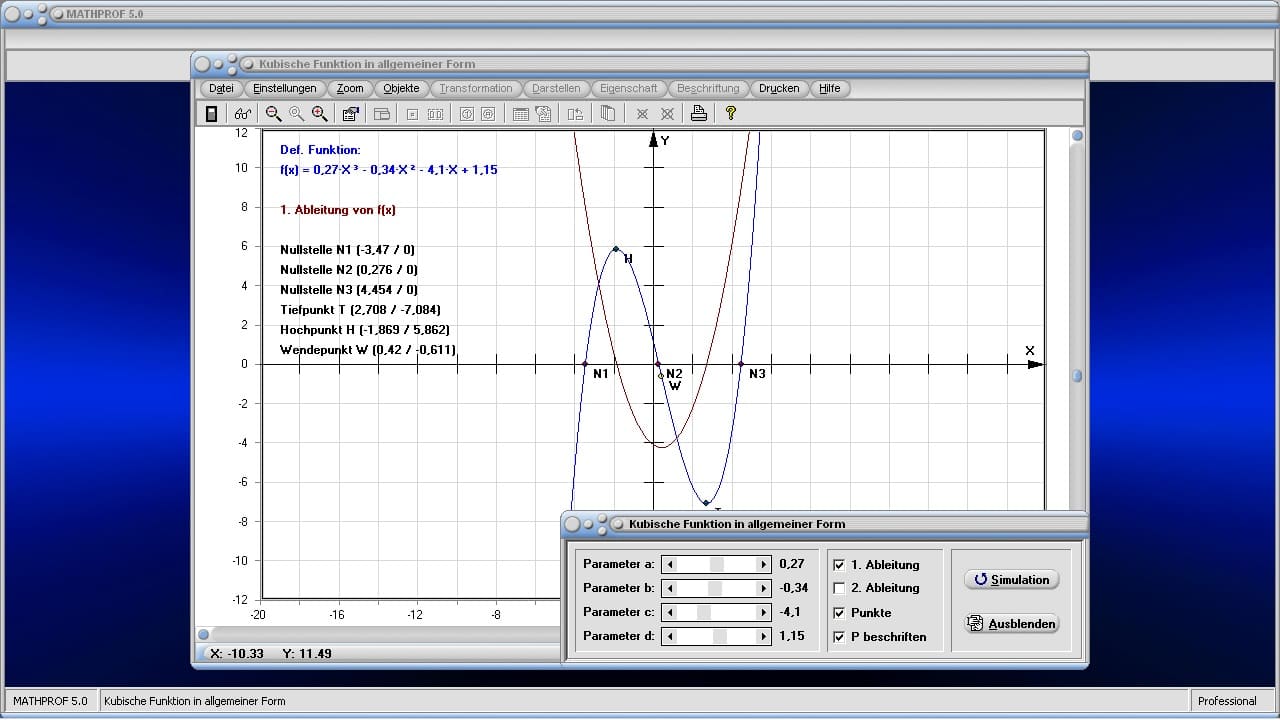Open the Drucken menu
The width and height of the screenshot is (1280, 720).
point(779,88)
